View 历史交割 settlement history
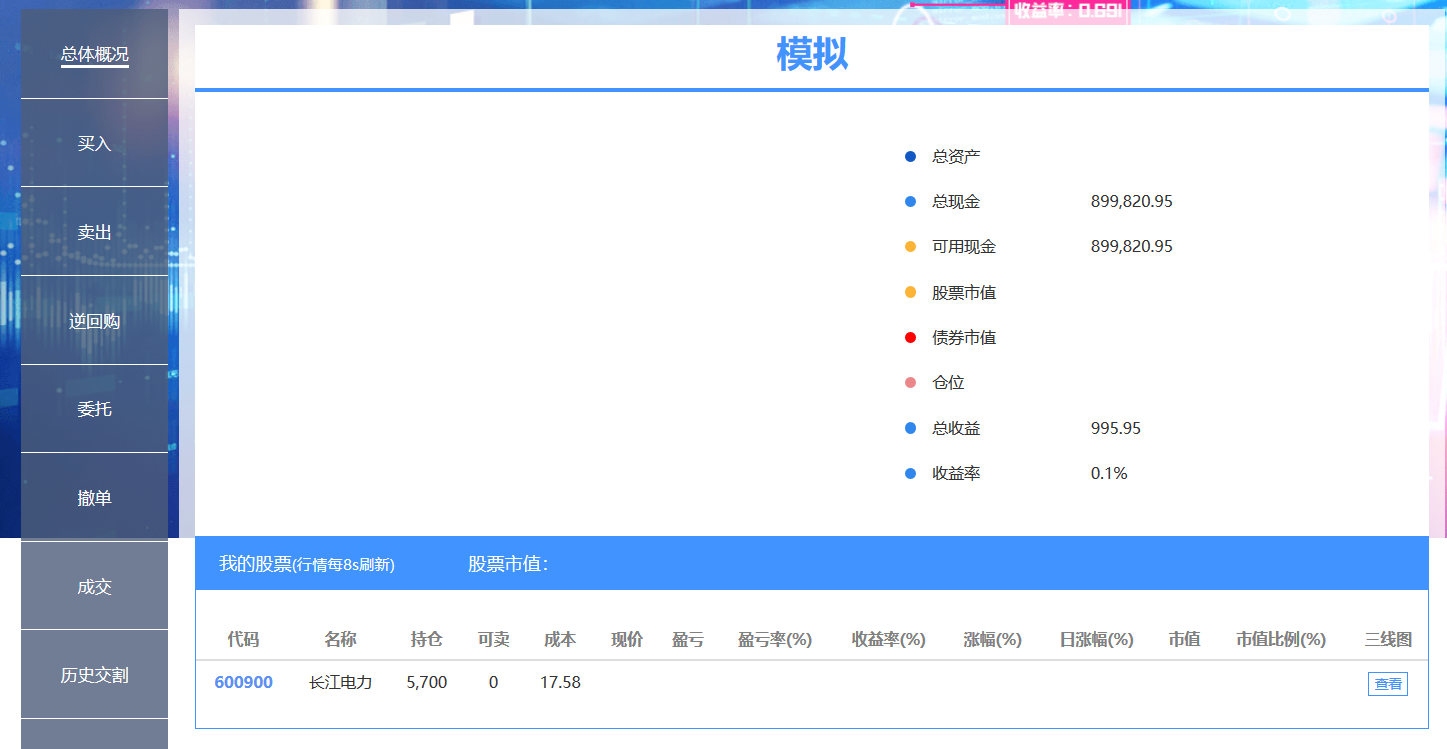This screenshot has height=749, width=1447. tap(94, 675)
